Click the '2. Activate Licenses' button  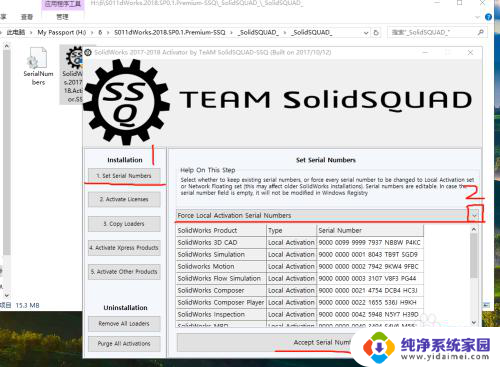point(124,199)
